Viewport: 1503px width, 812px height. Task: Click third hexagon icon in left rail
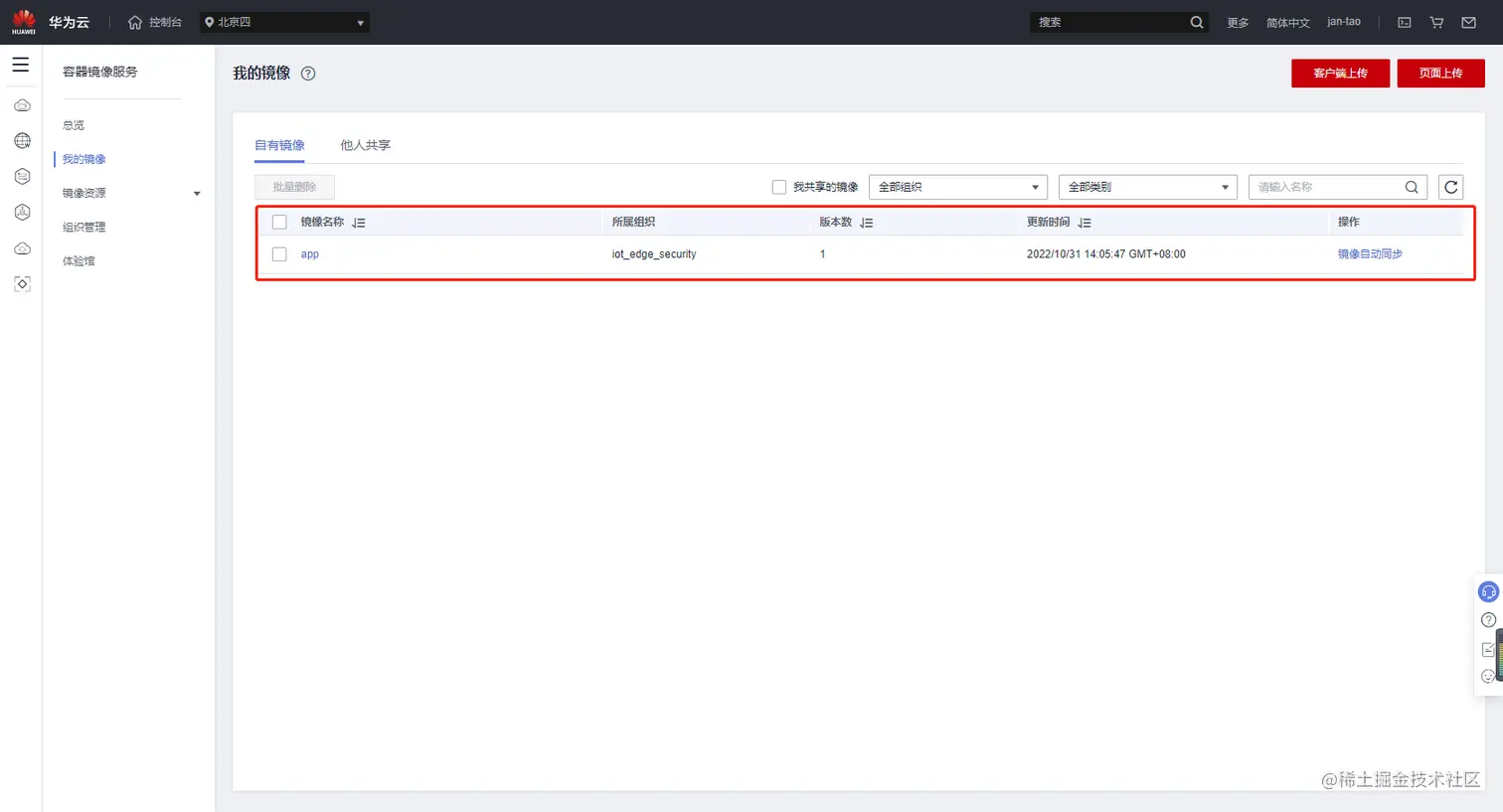(x=22, y=177)
